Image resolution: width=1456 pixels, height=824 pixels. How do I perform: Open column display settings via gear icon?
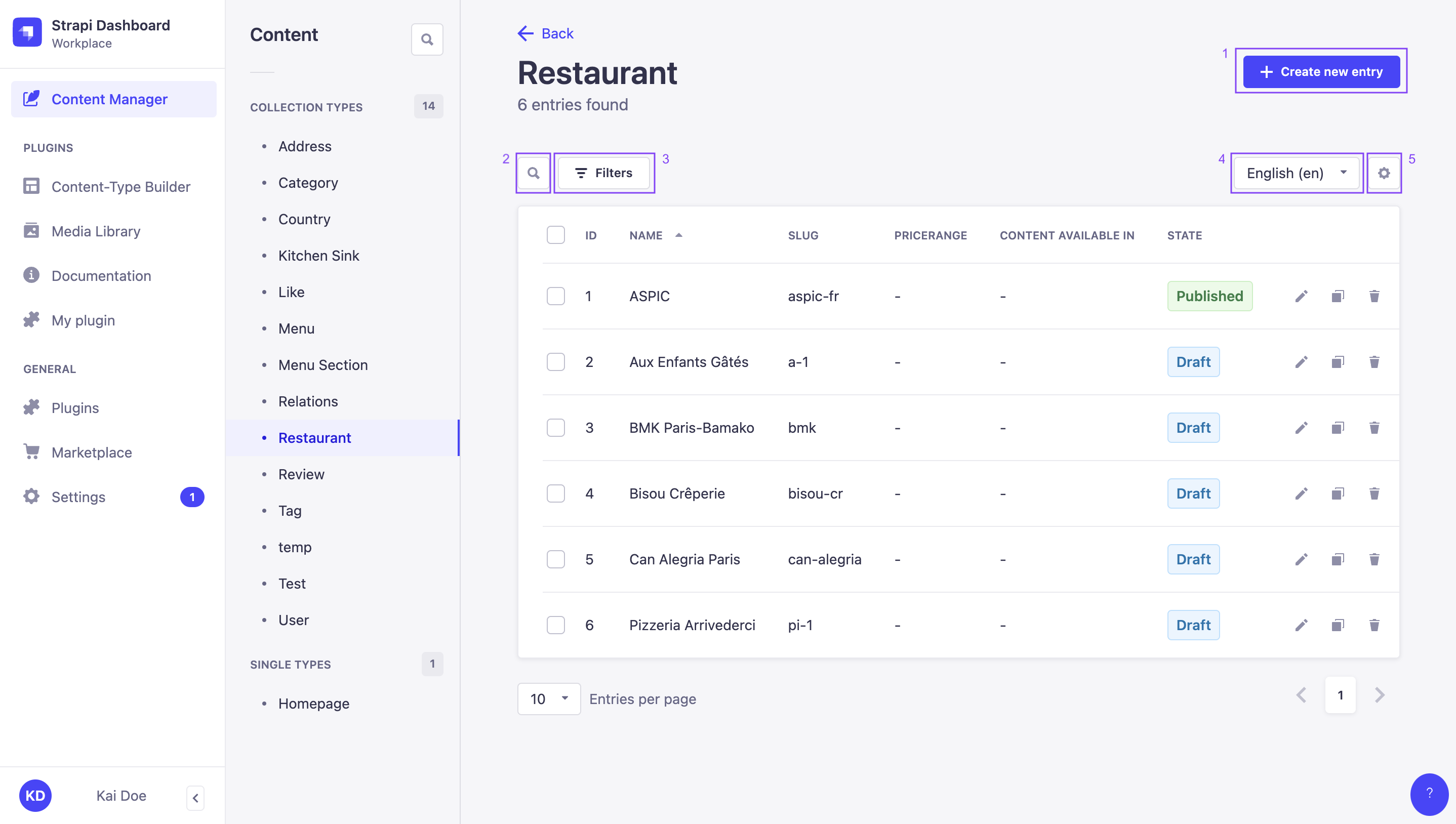click(x=1384, y=173)
